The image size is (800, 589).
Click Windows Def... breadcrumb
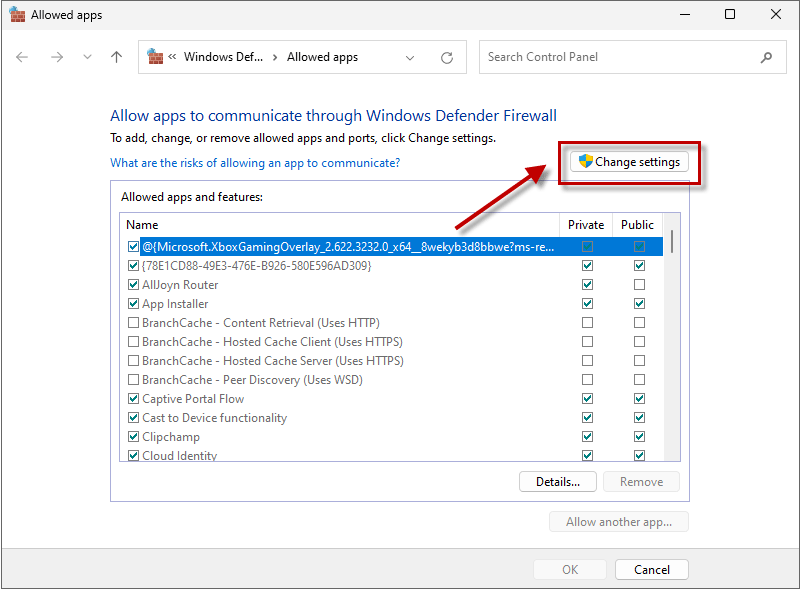pos(223,57)
